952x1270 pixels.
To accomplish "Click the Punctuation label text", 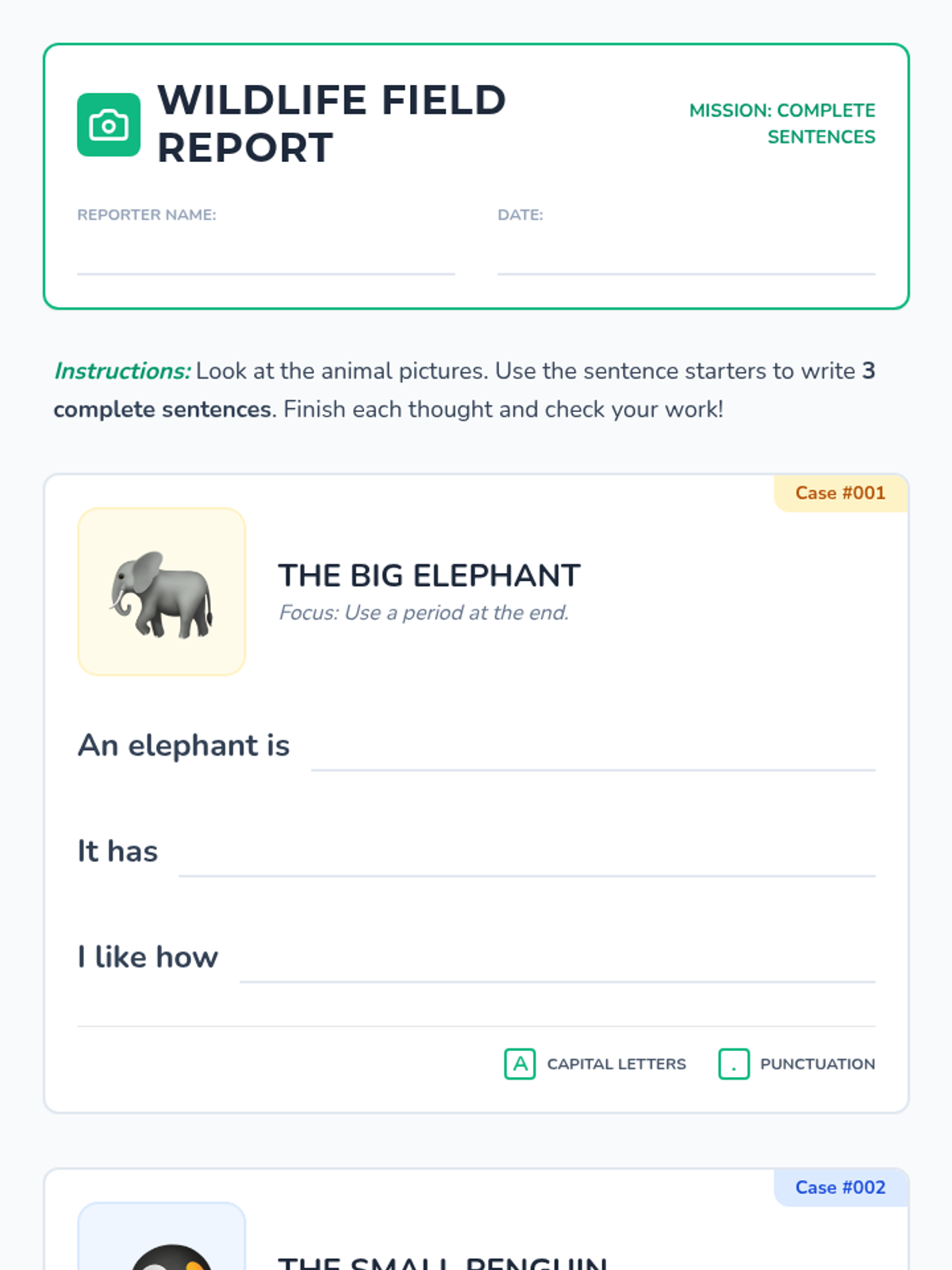I will (818, 1064).
